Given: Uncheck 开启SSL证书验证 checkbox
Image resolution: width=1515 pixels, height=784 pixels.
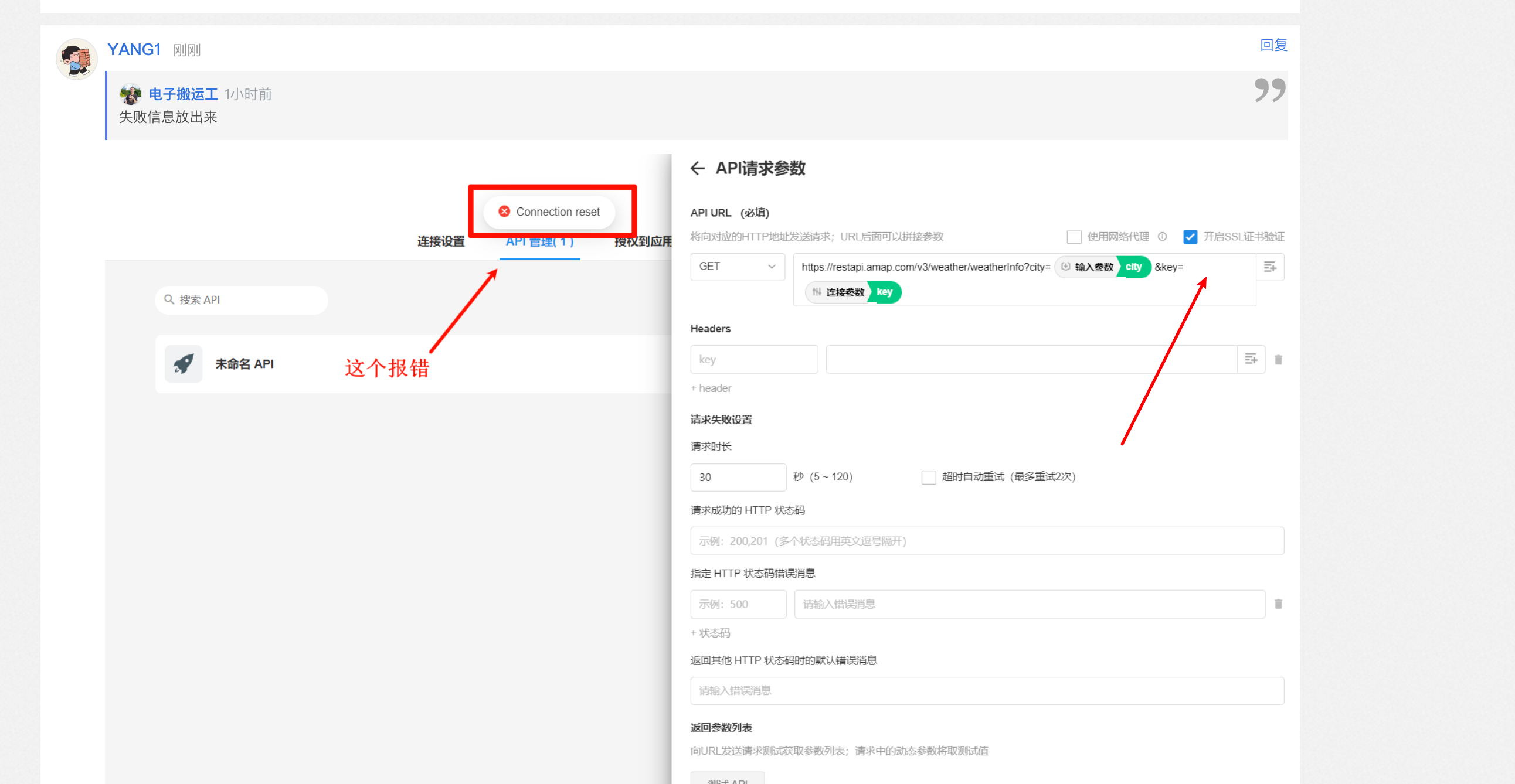Looking at the screenshot, I should (x=1190, y=237).
